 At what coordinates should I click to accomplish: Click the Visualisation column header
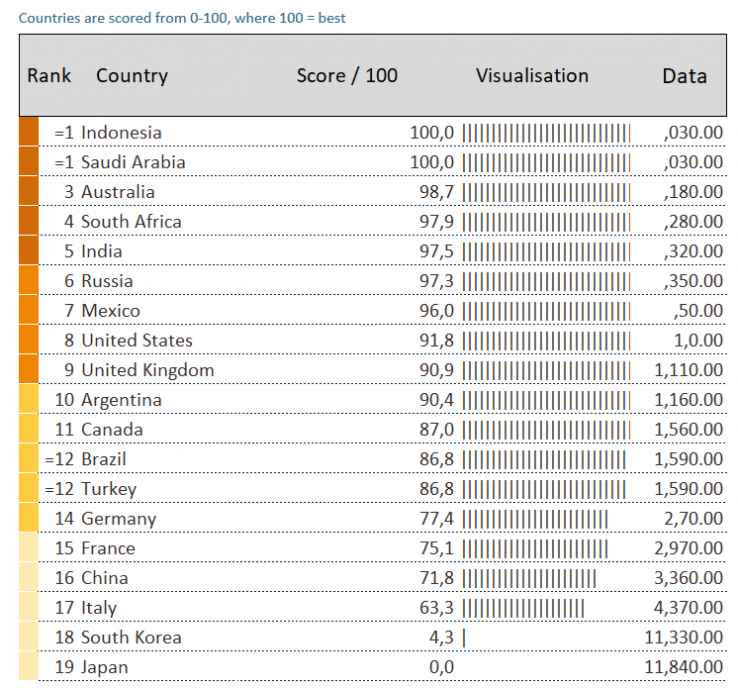pyautogui.click(x=532, y=76)
